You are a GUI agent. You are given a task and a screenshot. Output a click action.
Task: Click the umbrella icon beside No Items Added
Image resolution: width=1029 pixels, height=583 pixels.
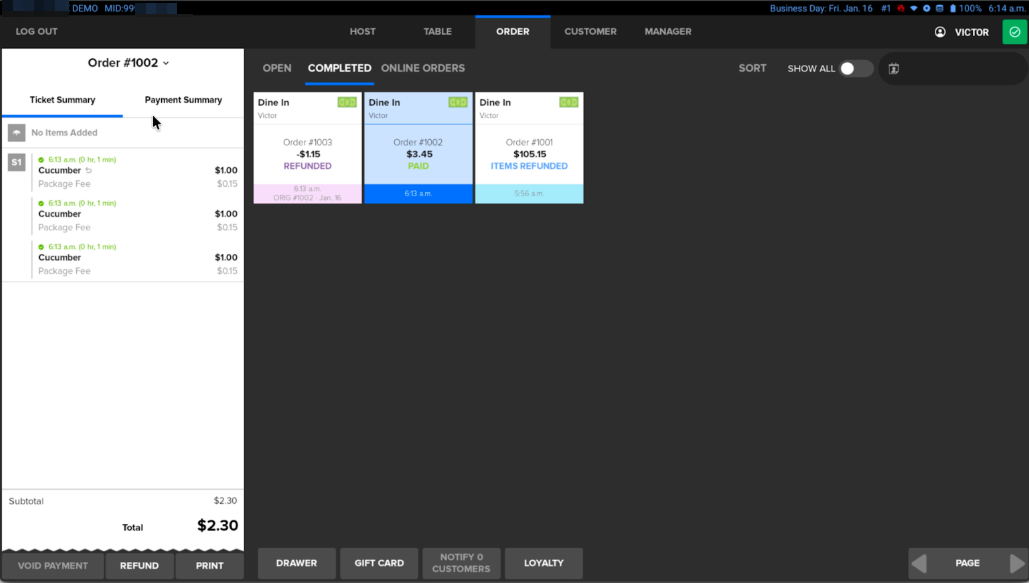pyautogui.click(x=17, y=132)
